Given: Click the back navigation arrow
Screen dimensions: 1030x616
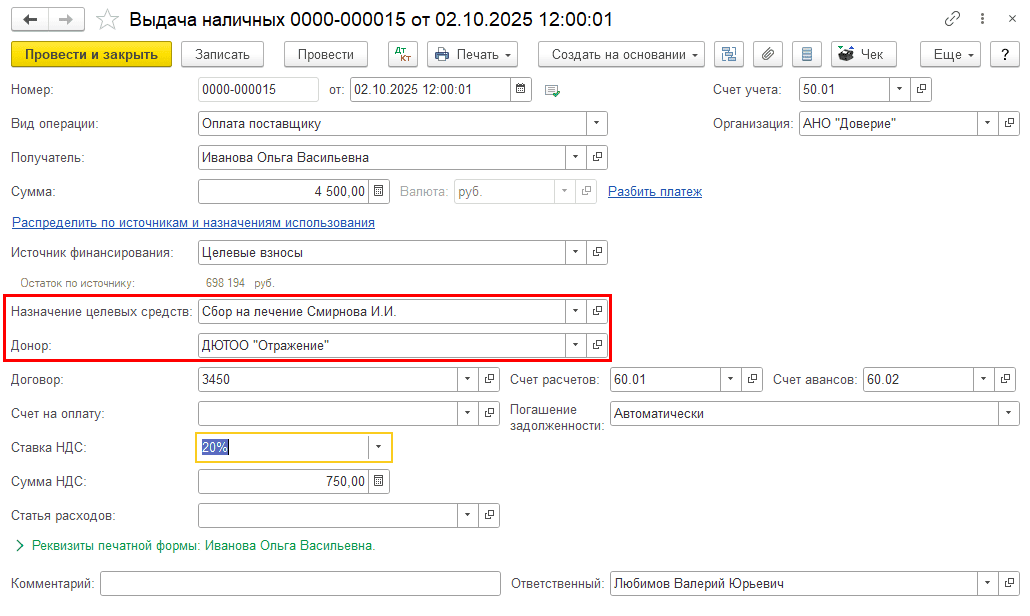Looking at the screenshot, I should tap(32, 20).
